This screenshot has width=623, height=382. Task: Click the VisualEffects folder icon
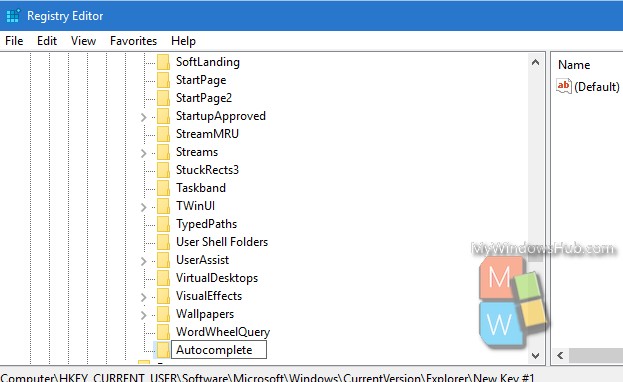coord(163,296)
